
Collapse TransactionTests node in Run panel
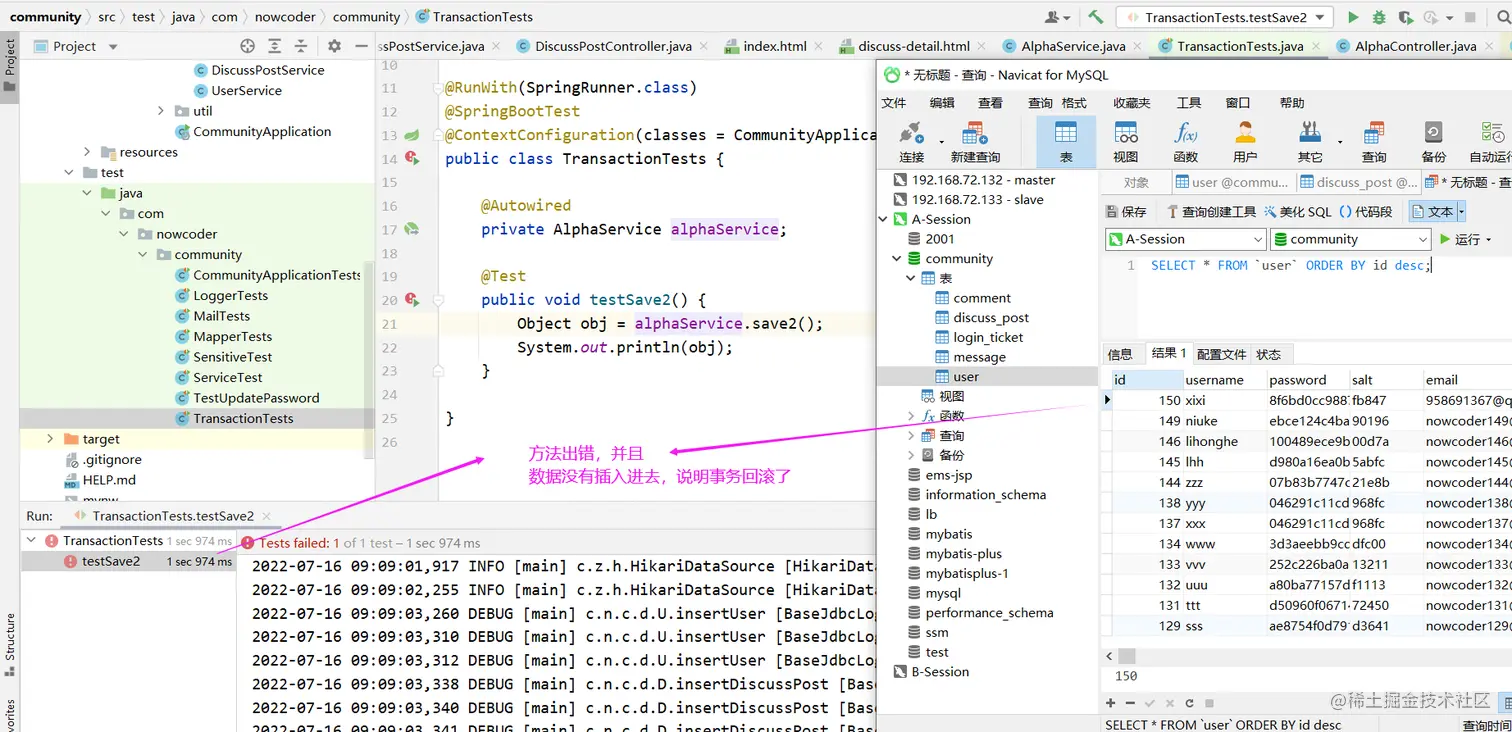pyautogui.click(x=30, y=541)
